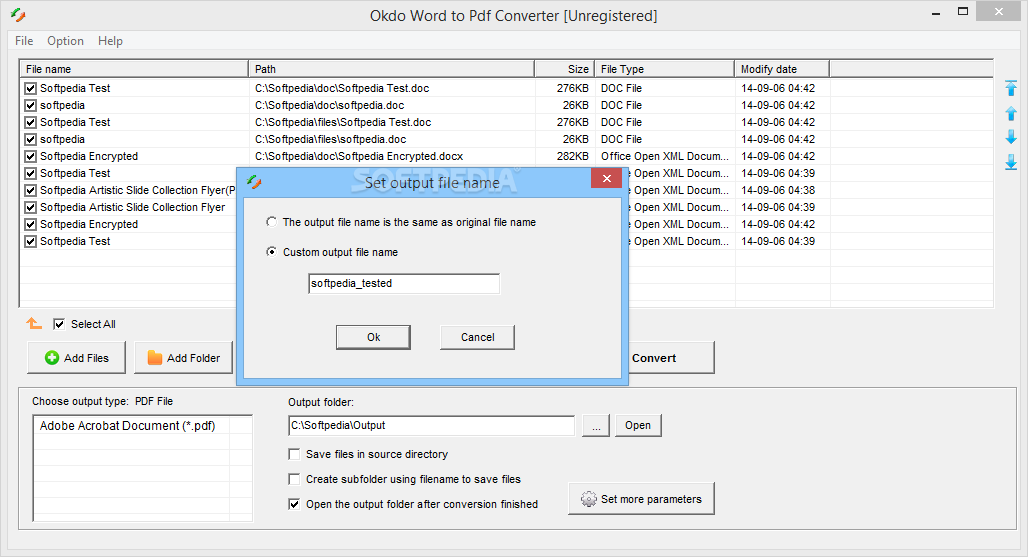Enable Create subfolder using filename option
The width and height of the screenshot is (1028, 557).
point(294,479)
